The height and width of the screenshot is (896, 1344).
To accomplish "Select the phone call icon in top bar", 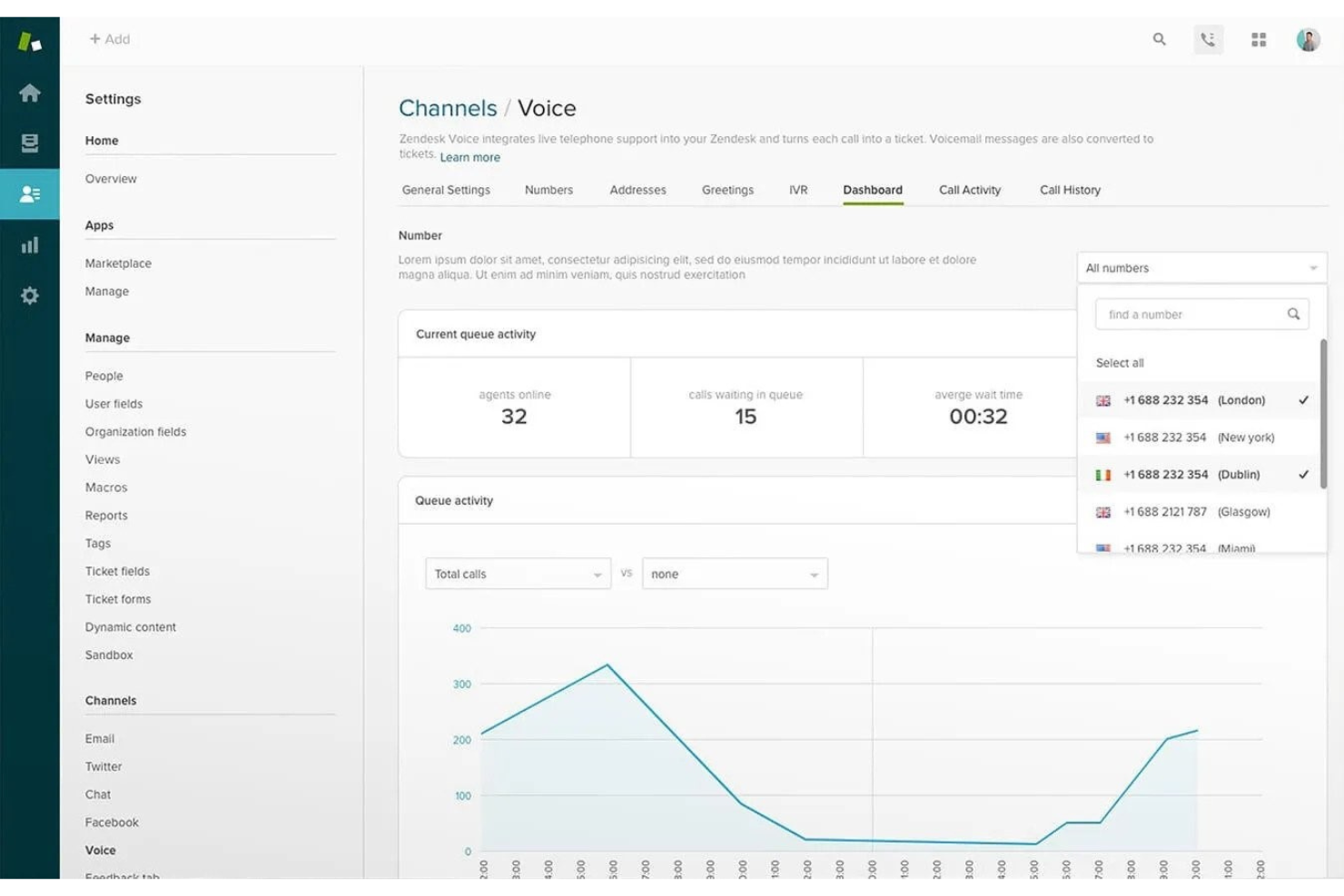I will (1209, 40).
